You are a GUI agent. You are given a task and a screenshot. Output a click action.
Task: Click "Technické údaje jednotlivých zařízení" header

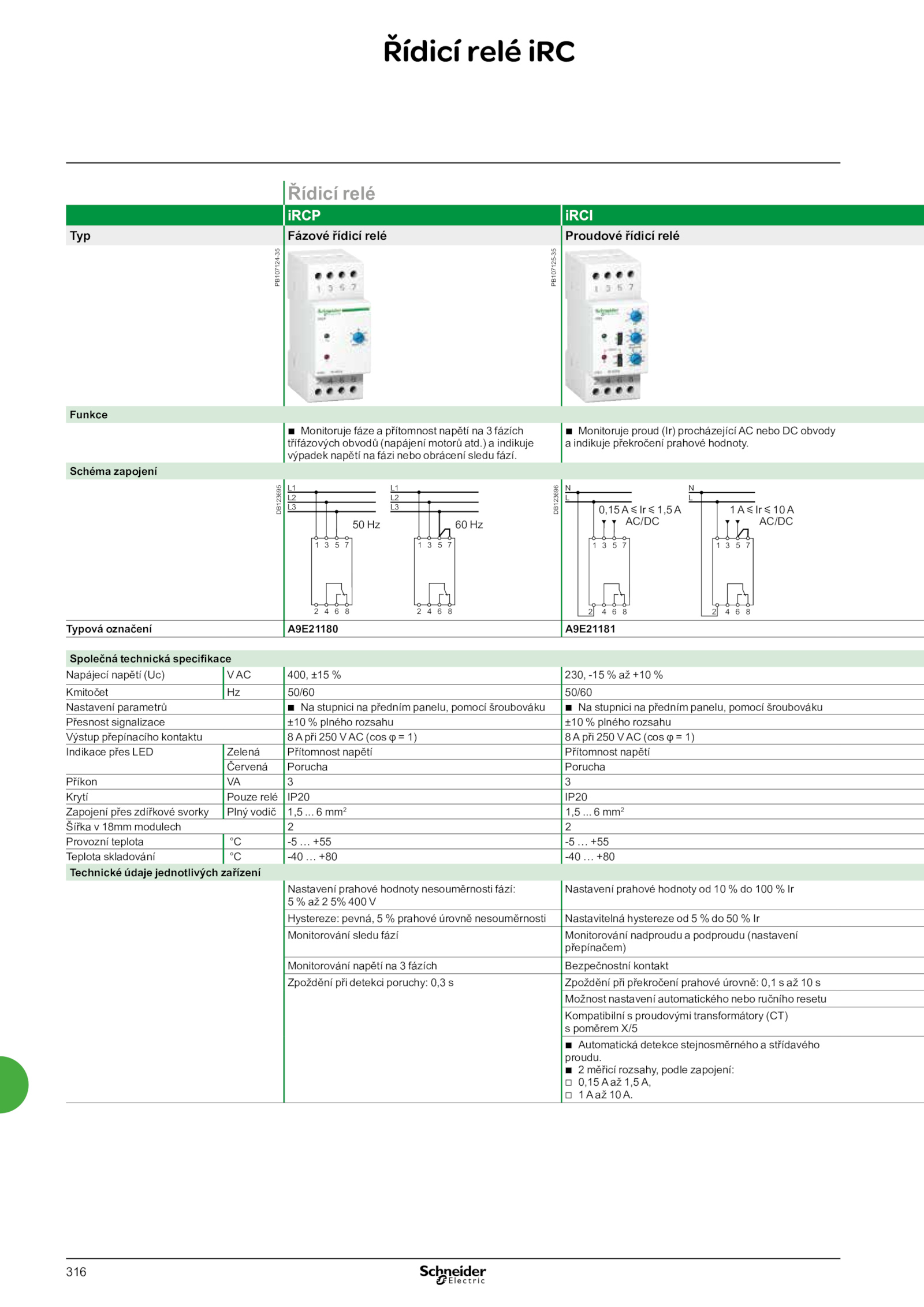(165, 873)
